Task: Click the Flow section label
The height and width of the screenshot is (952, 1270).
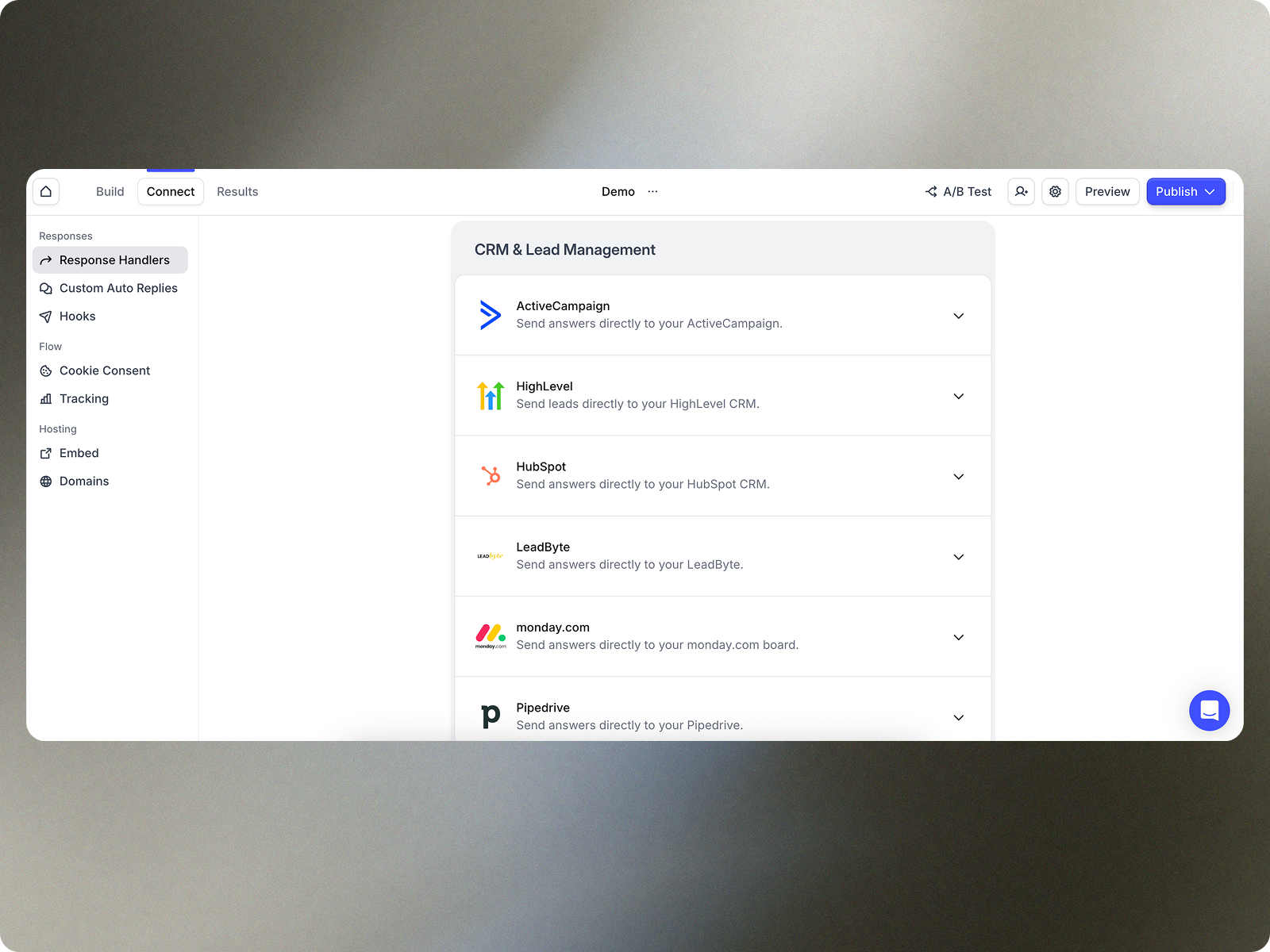Action: point(50,347)
